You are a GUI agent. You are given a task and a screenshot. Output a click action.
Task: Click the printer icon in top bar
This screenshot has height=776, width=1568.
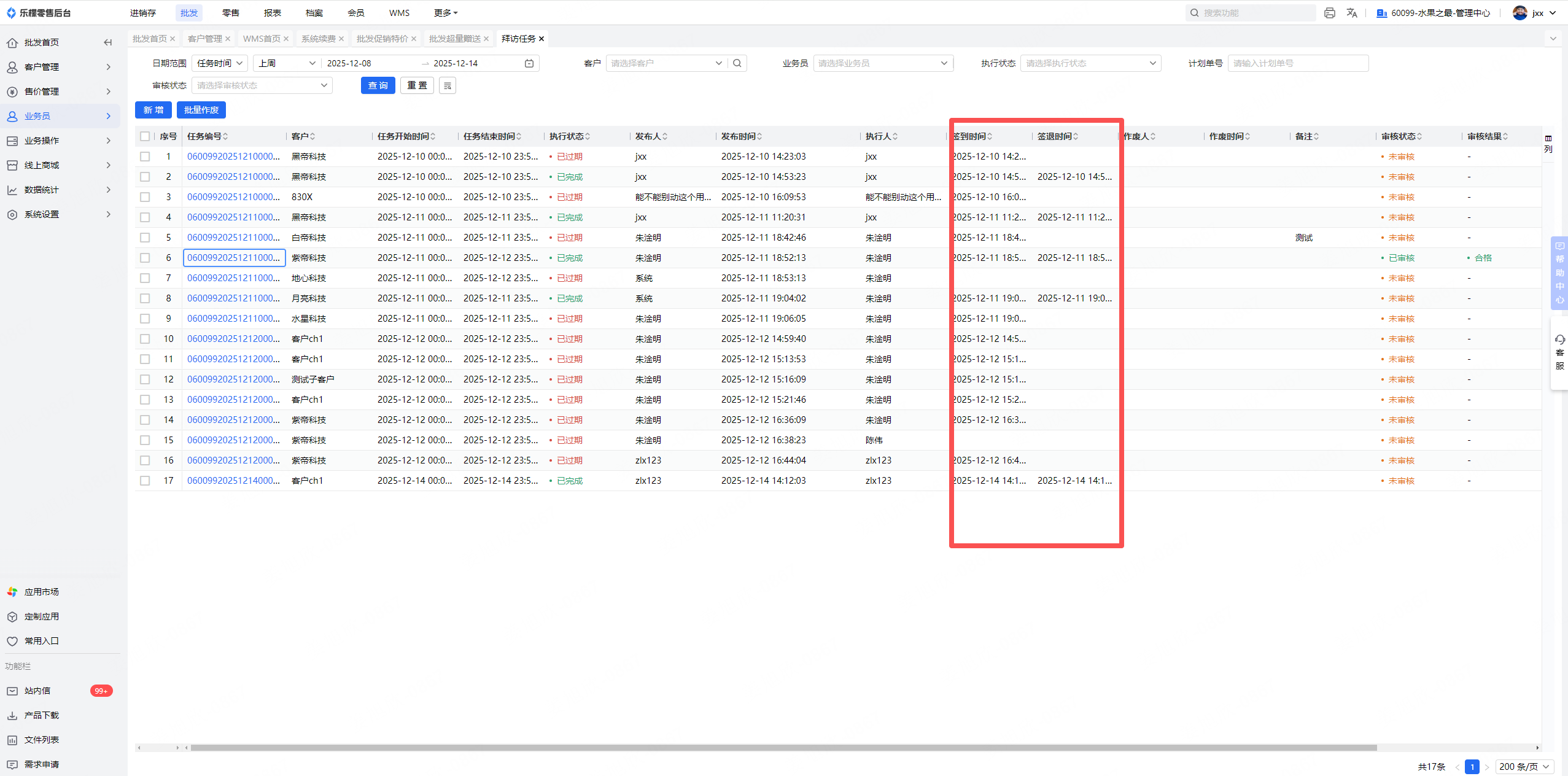pos(1329,13)
